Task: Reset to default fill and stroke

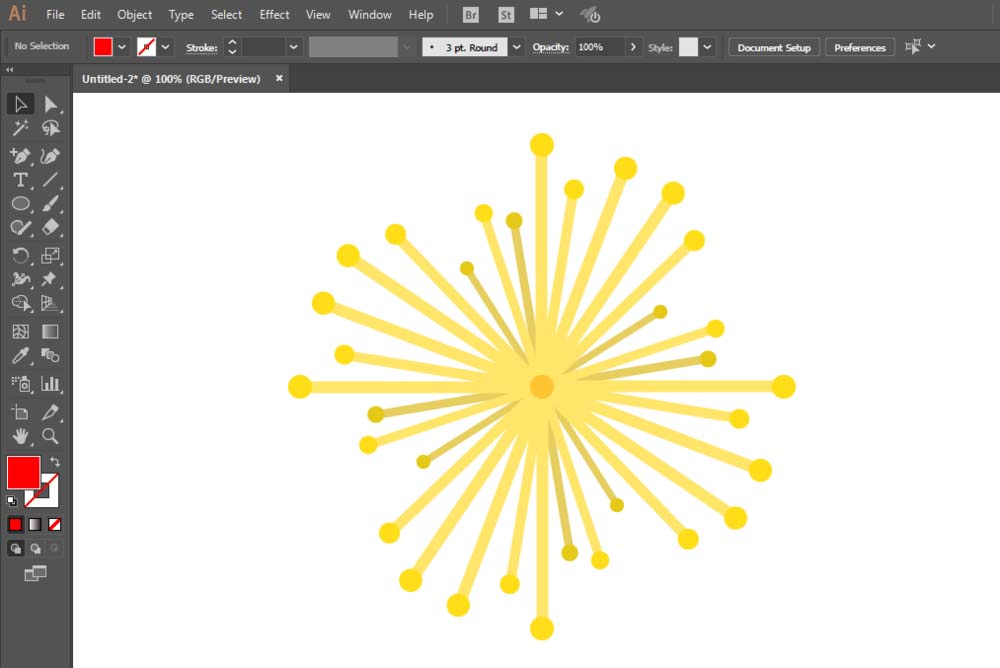Action: tap(11, 501)
